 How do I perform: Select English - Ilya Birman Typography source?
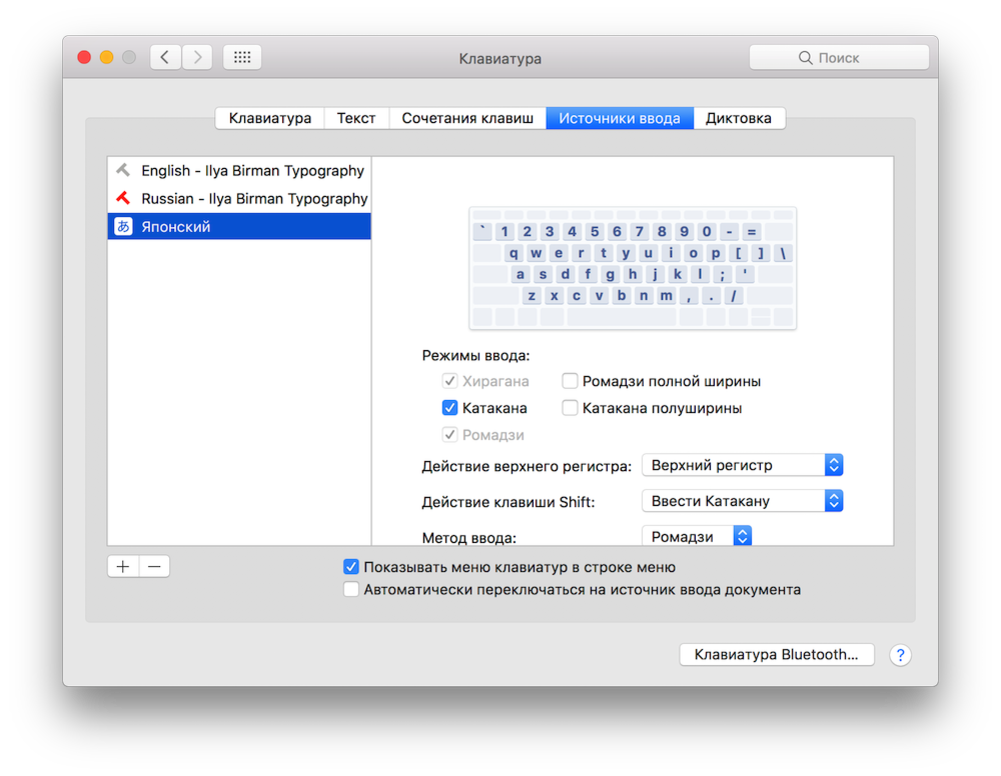(x=239, y=170)
